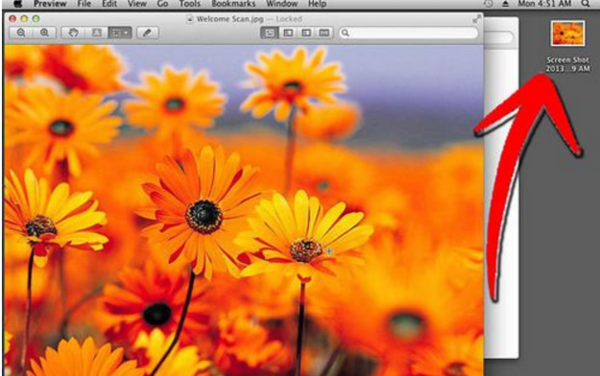600x376 pixels.
Task: Click the magnifier icon in search field
Action: [345, 33]
